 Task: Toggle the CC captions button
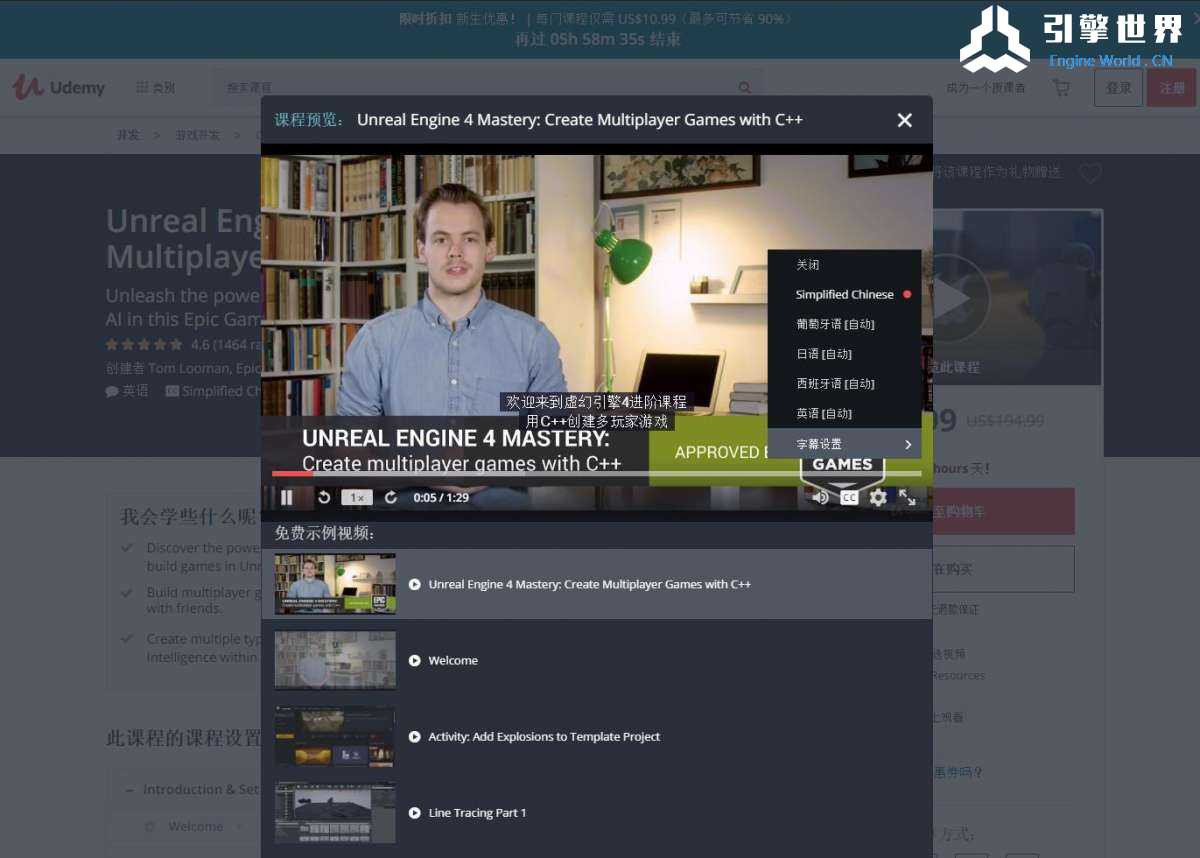click(849, 497)
